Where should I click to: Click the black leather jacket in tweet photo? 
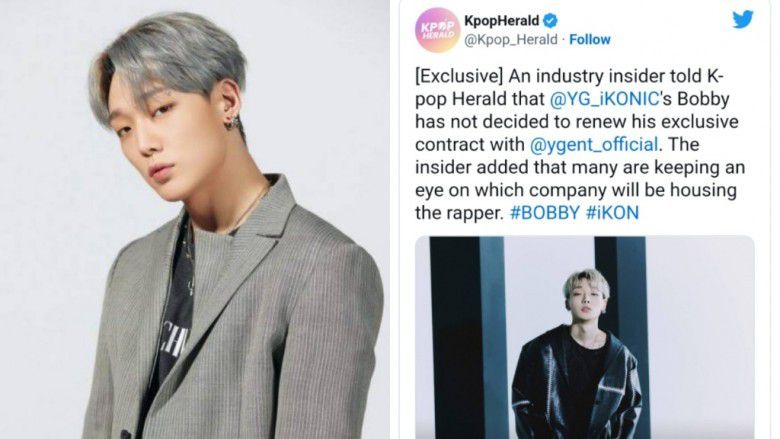coord(577,385)
